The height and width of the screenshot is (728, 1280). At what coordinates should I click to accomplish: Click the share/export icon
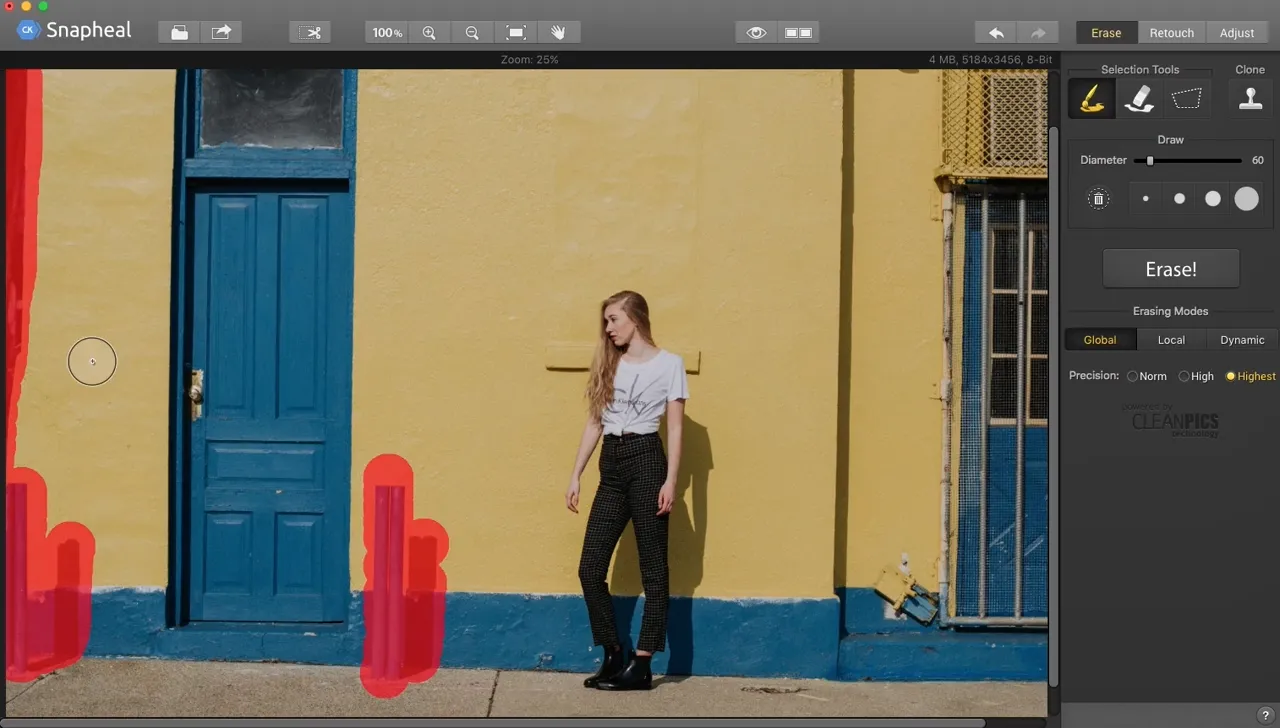221,32
